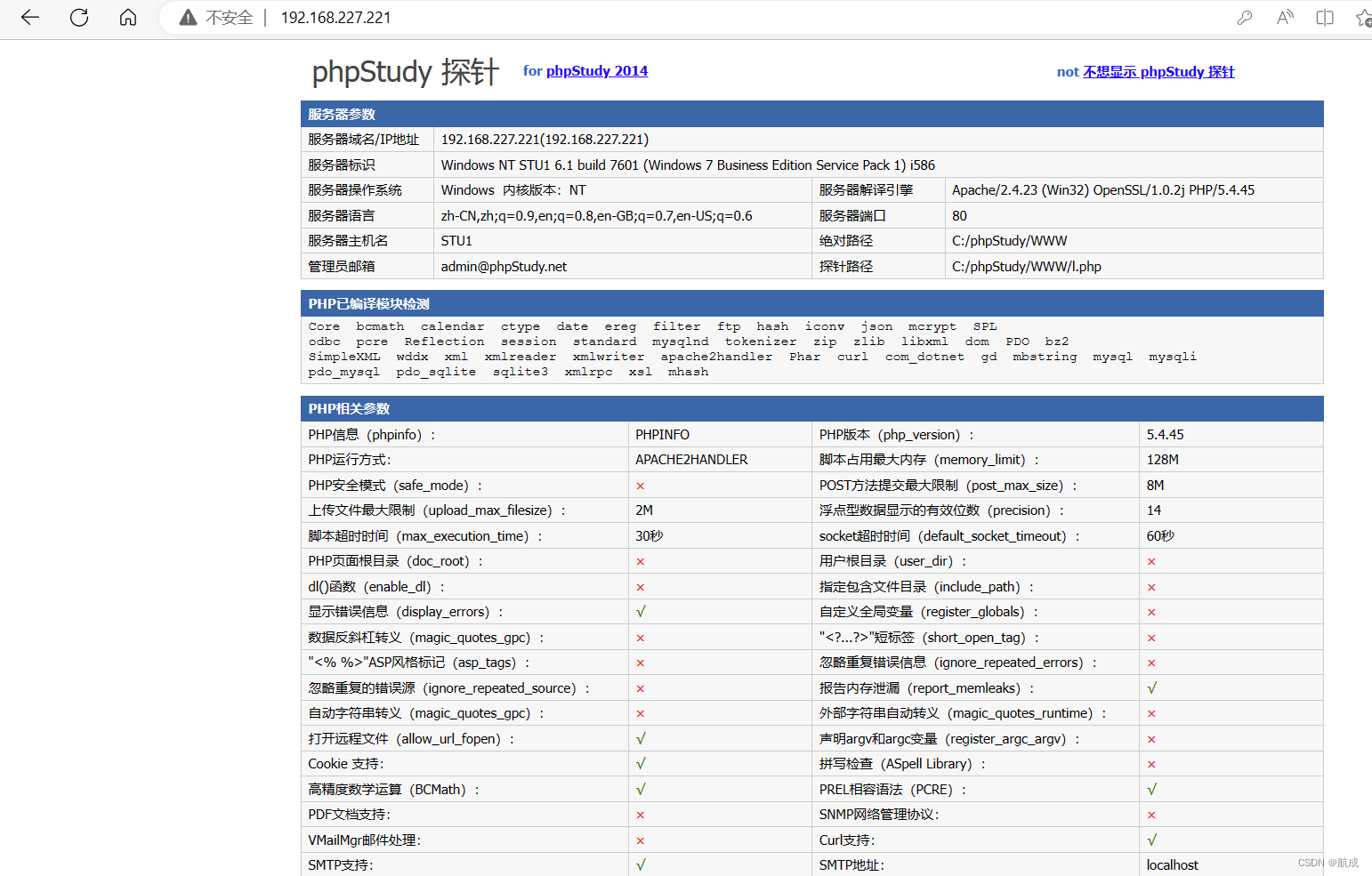Click the Cookie 支持 label

[x=346, y=764]
